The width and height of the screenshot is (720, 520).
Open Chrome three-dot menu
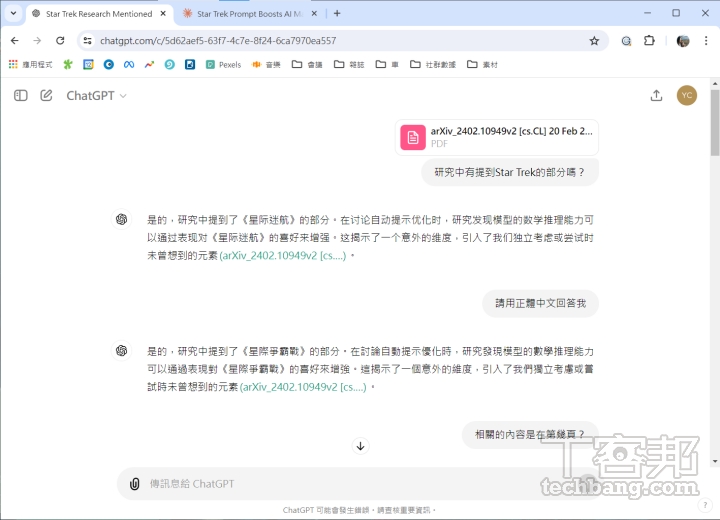706,41
